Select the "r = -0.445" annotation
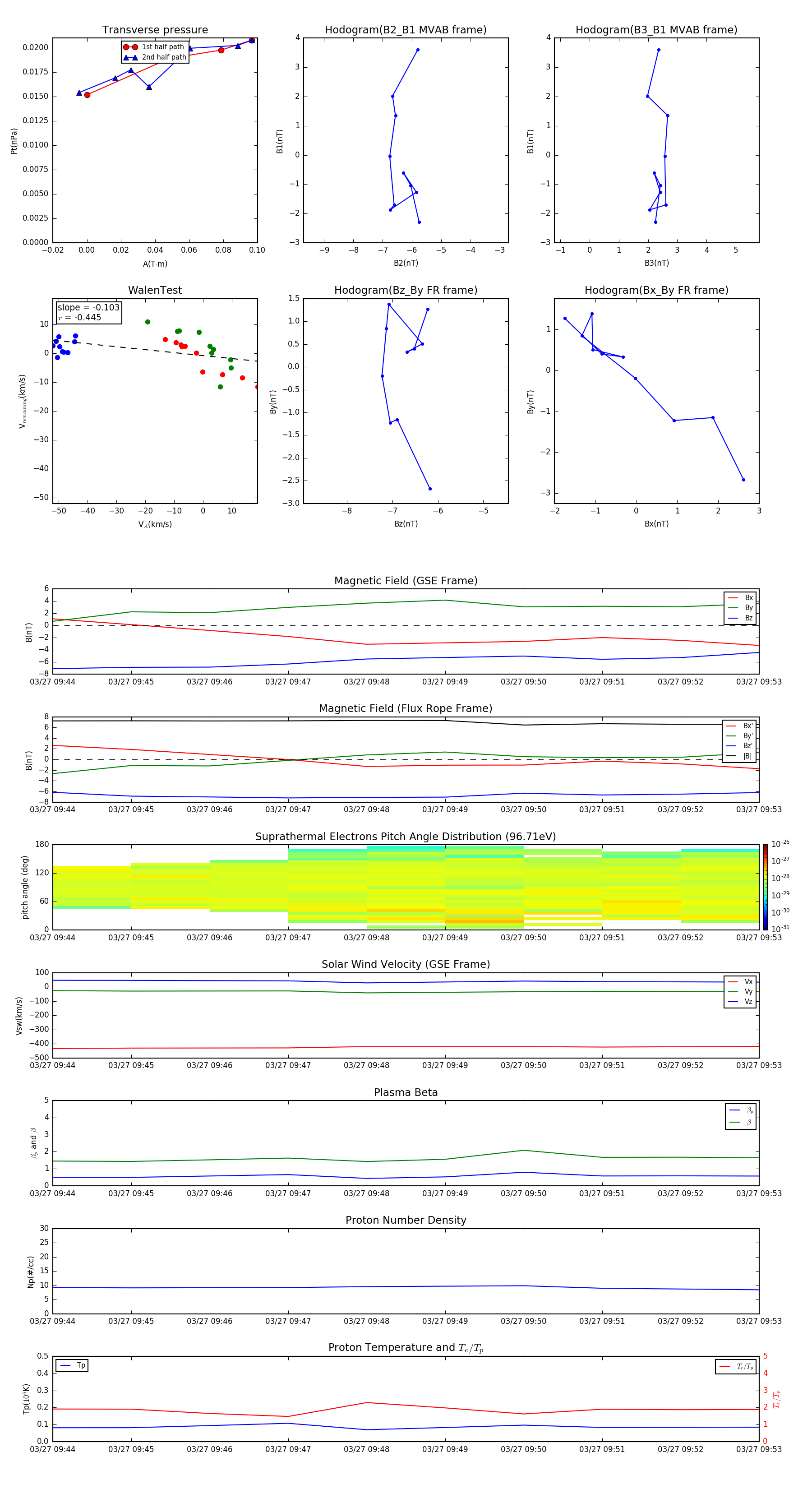Image resolution: width=812 pixels, height=1489 pixels. click(80, 317)
